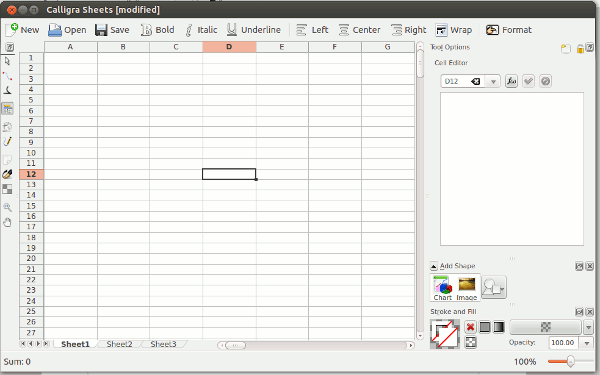Close the Stroke and Fill docker

pyautogui.click(x=590, y=312)
